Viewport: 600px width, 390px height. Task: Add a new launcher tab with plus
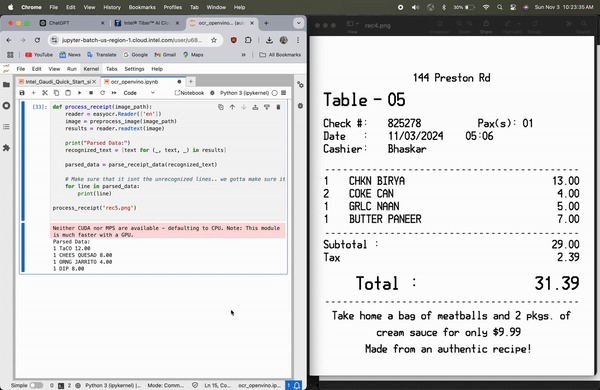[x=191, y=82]
